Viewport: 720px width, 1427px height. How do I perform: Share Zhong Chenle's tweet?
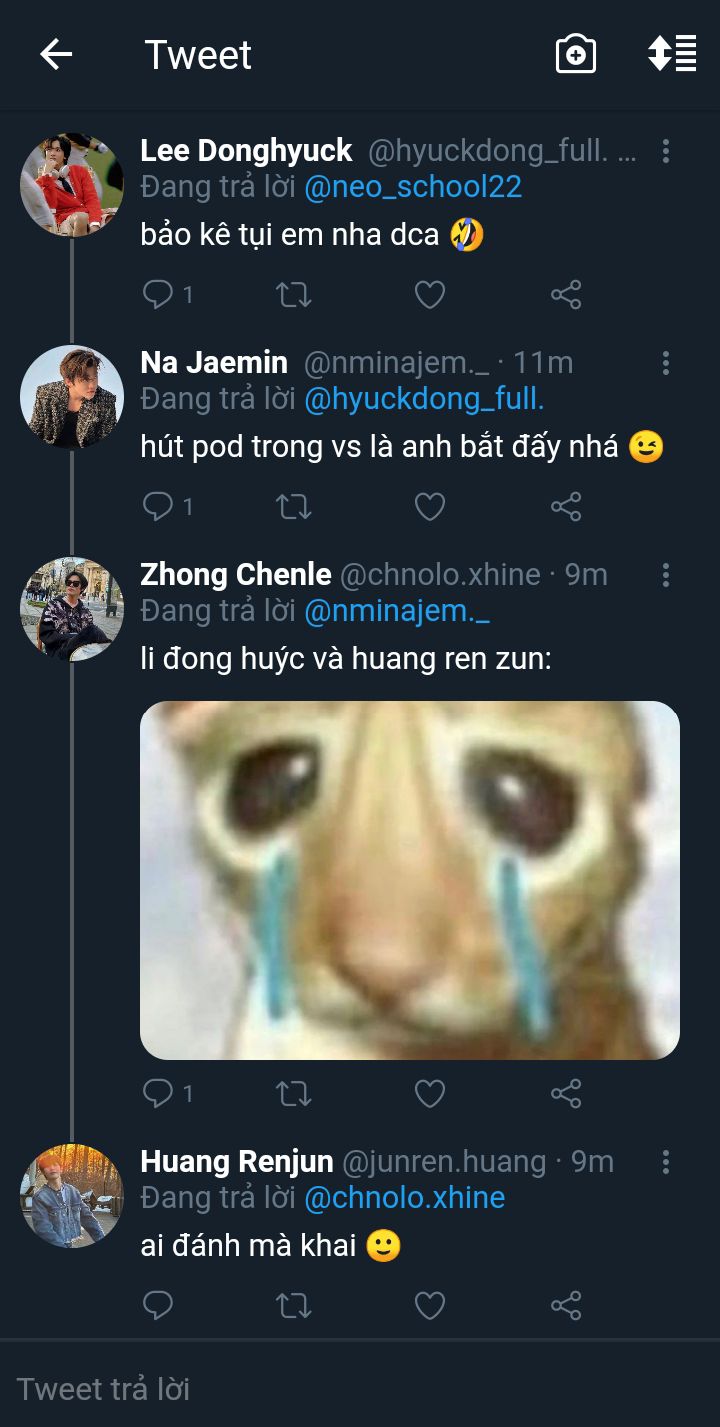[566, 1093]
